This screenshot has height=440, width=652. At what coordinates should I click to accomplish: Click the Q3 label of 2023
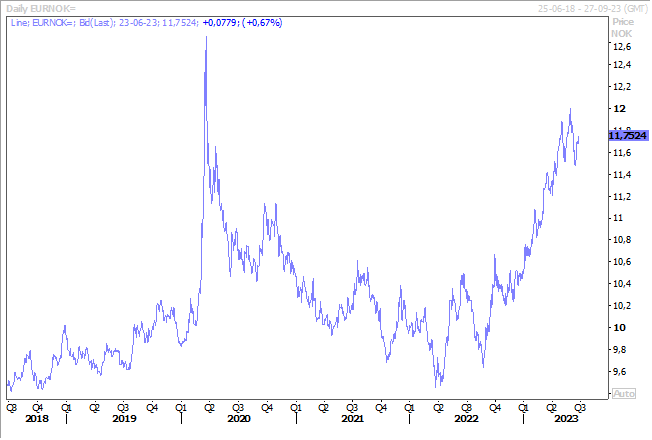pyautogui.click(x=580, y=408)
